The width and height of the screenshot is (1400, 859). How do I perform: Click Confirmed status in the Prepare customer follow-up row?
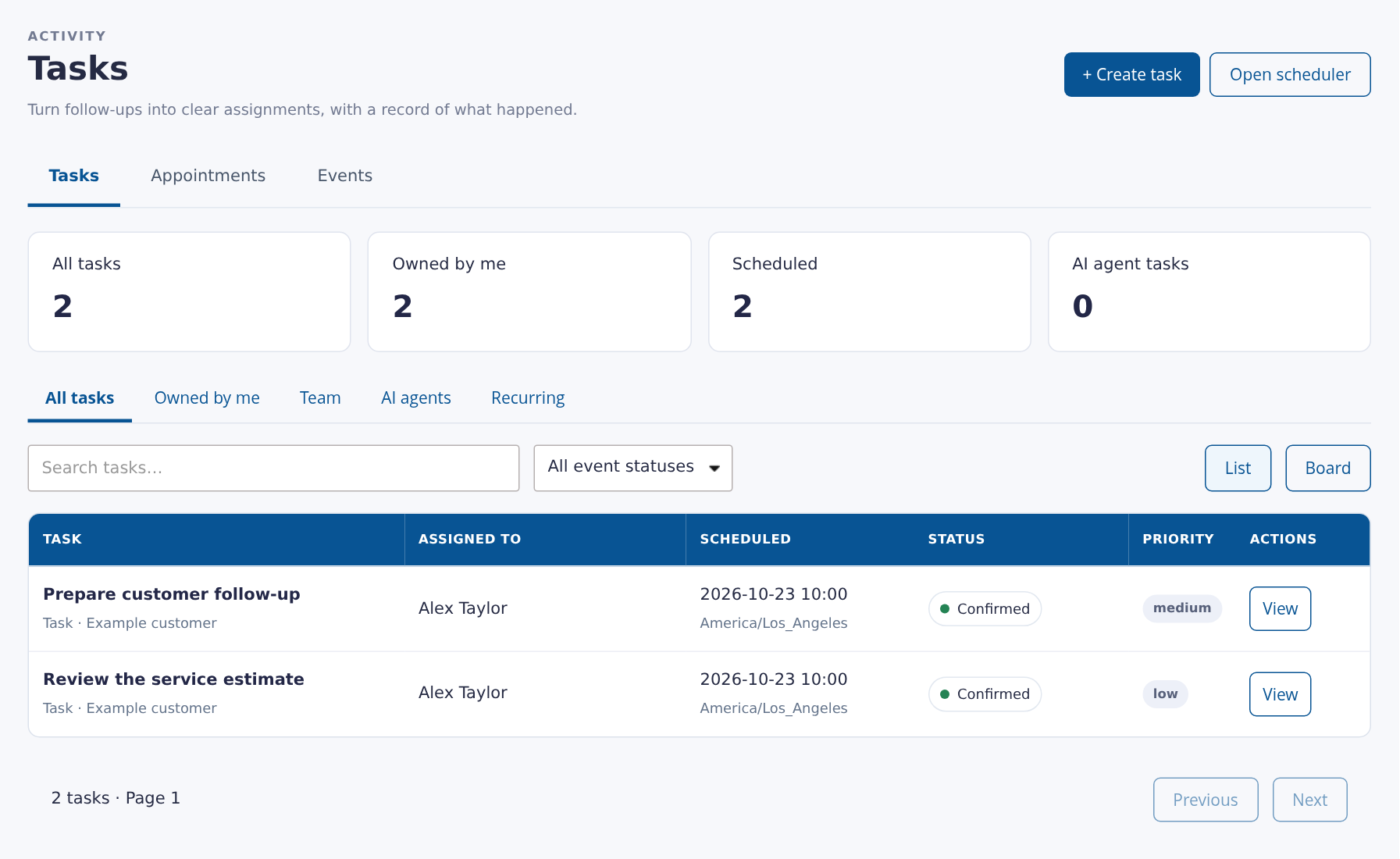coord(985,609)
